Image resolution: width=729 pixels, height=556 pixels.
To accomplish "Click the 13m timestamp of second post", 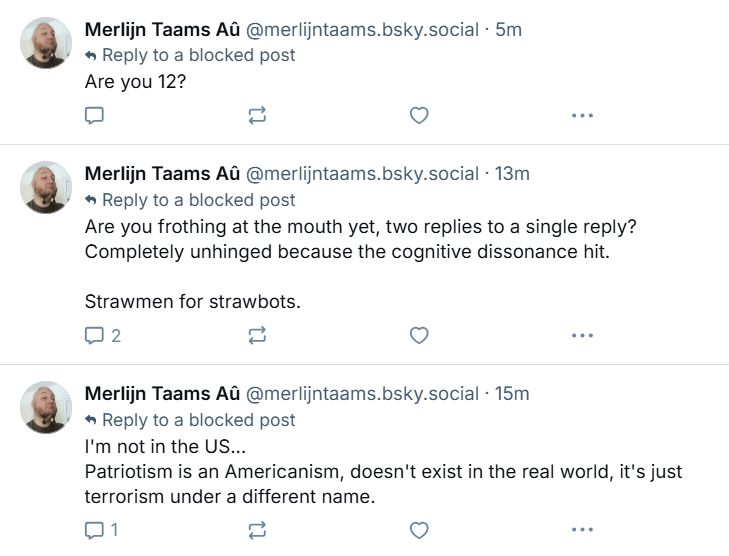I will (512, 174).
